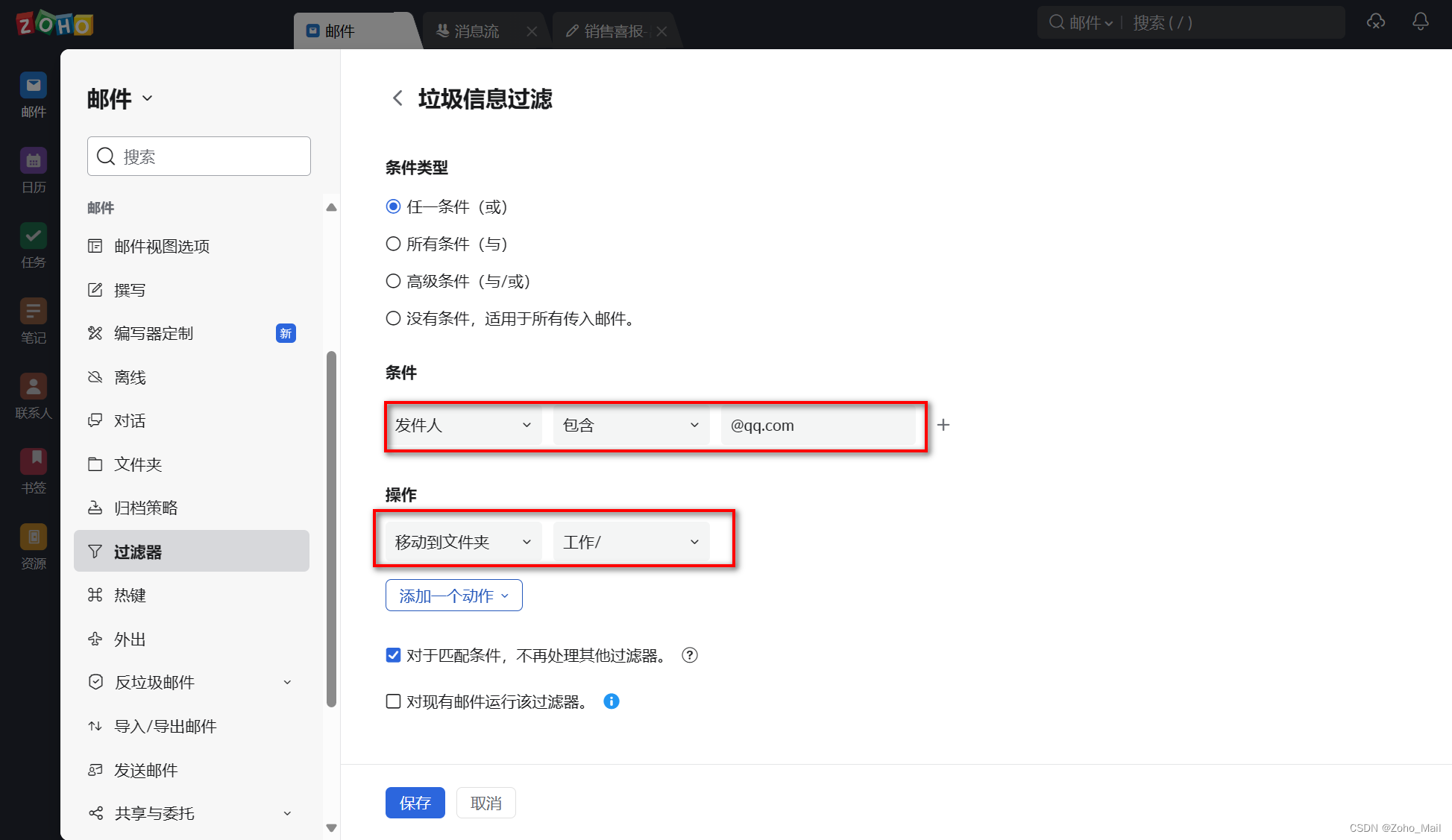Click the back arrow beside 垃圾信息过滤
Viewport: 1452px width, 840px height.
pyautogui.click(x=397, y=98)
